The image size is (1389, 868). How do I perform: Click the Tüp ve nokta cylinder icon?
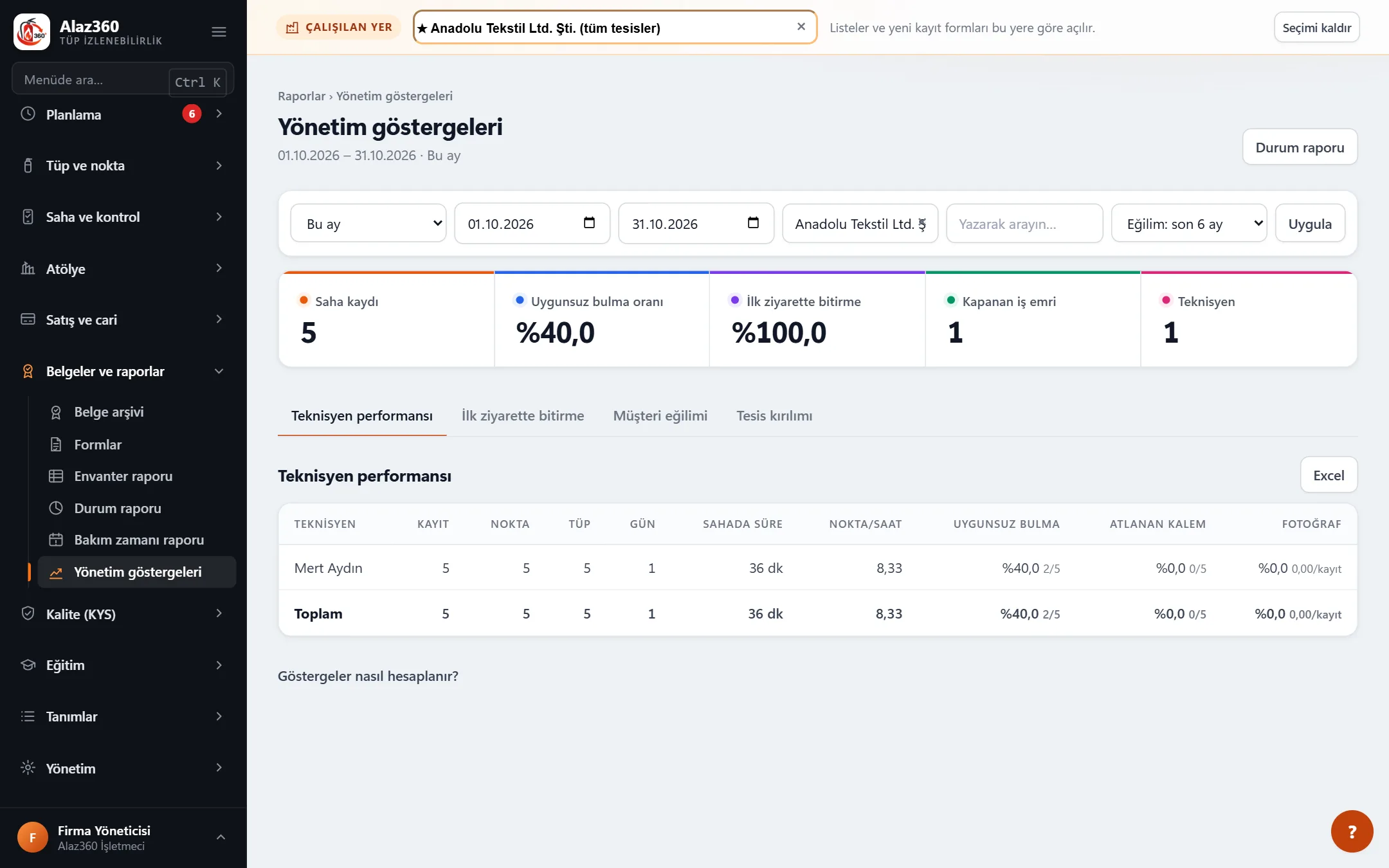coord(28,165)
